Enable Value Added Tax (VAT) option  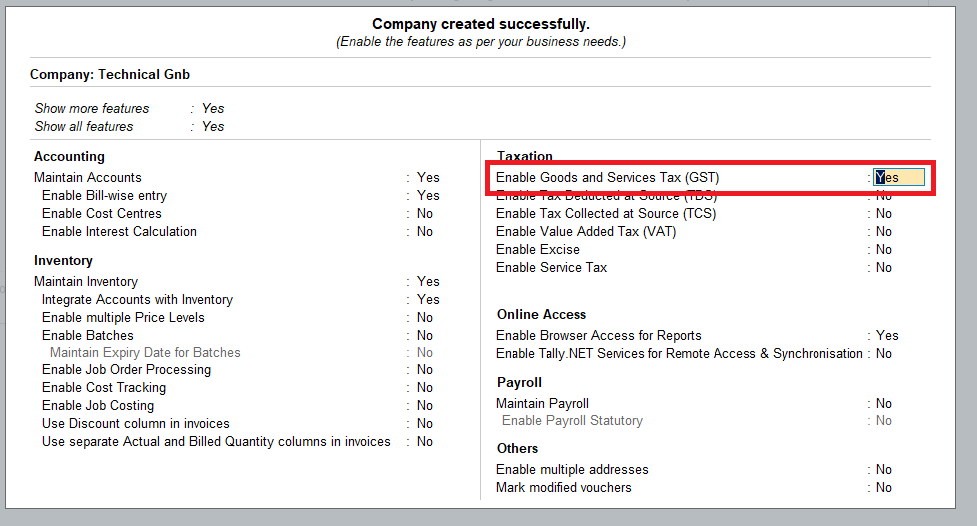tap(884, 231)
